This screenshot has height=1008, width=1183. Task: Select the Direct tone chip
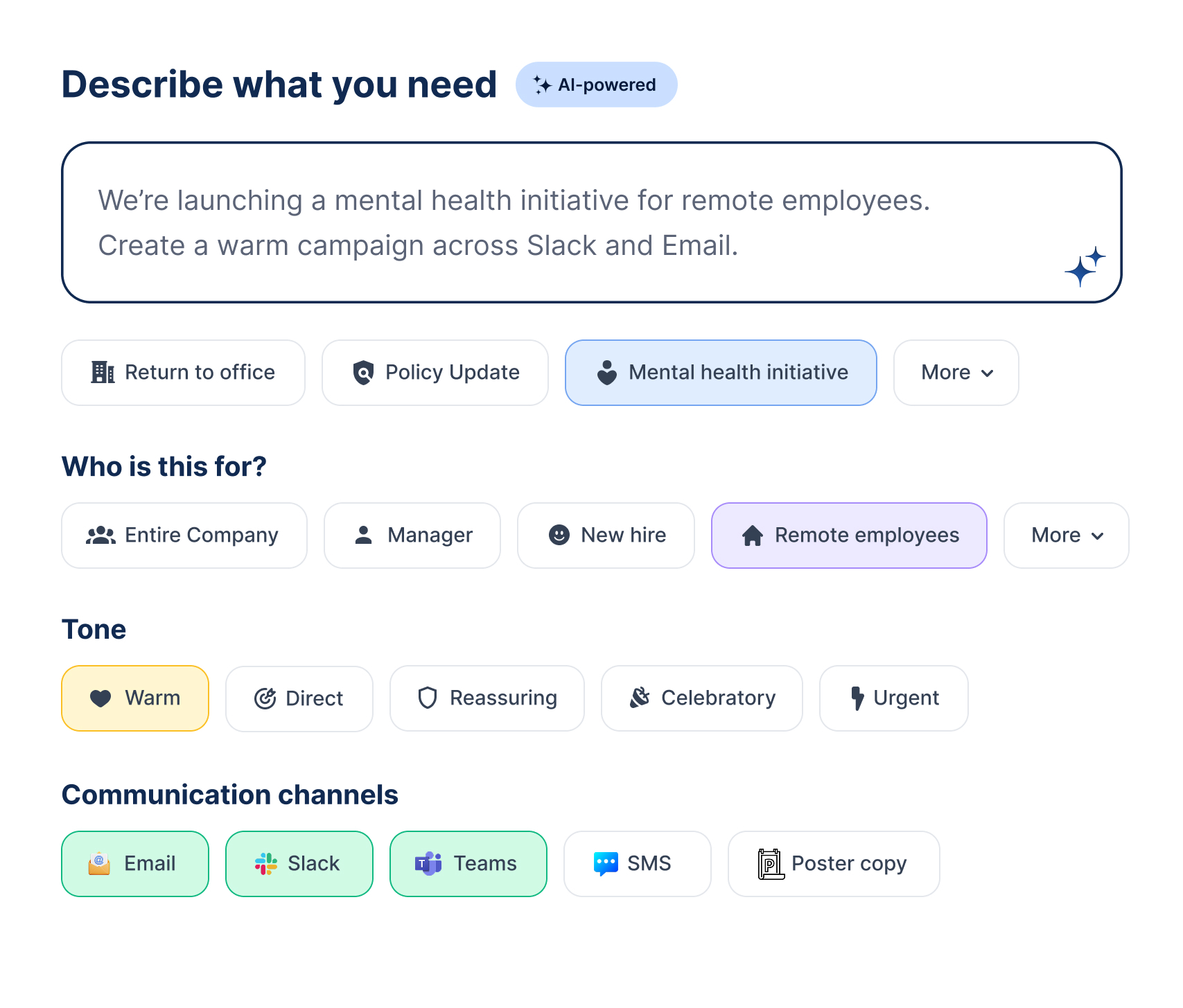click(299, 698)
